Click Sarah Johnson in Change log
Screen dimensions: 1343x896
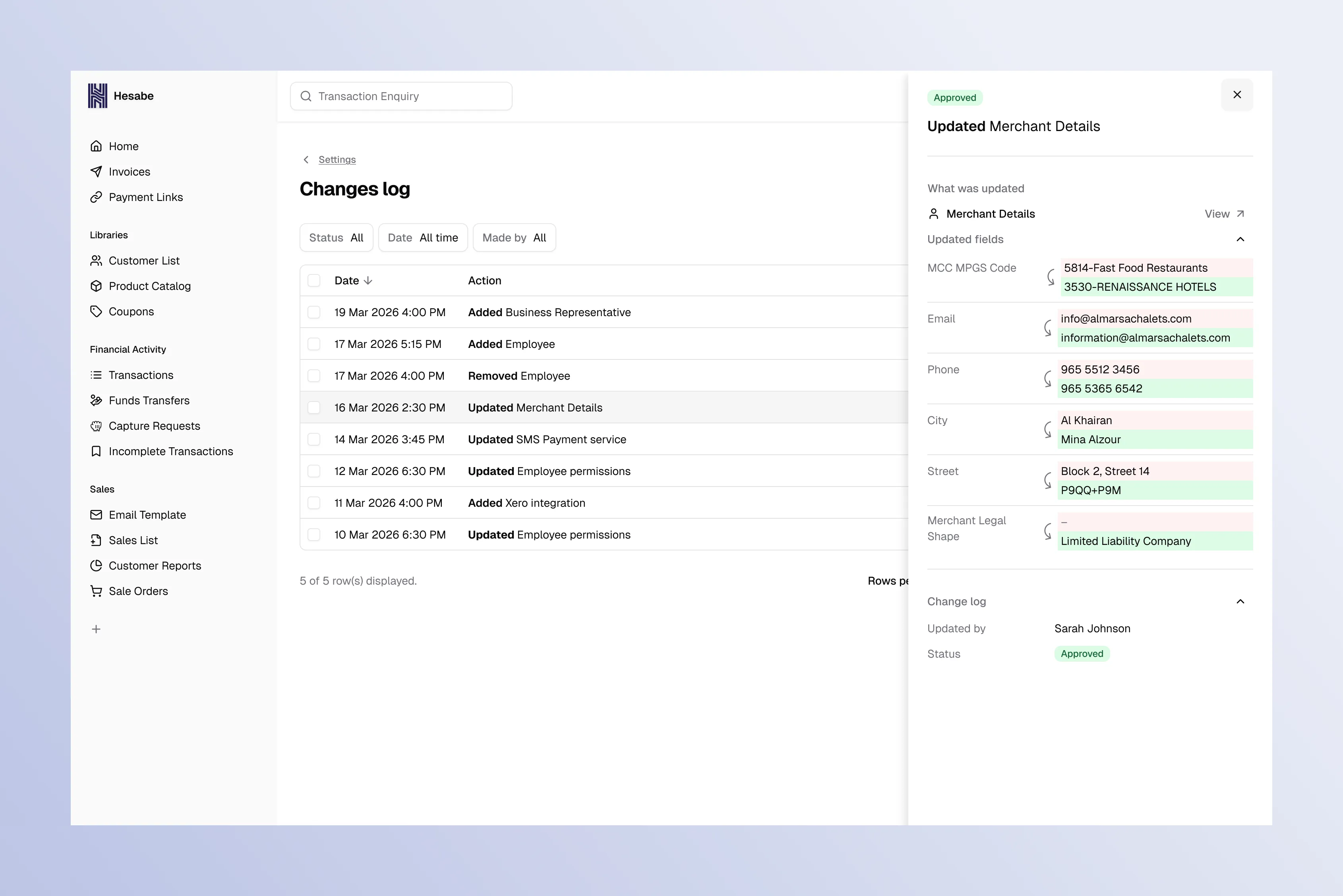click(x=1092, y=629)
